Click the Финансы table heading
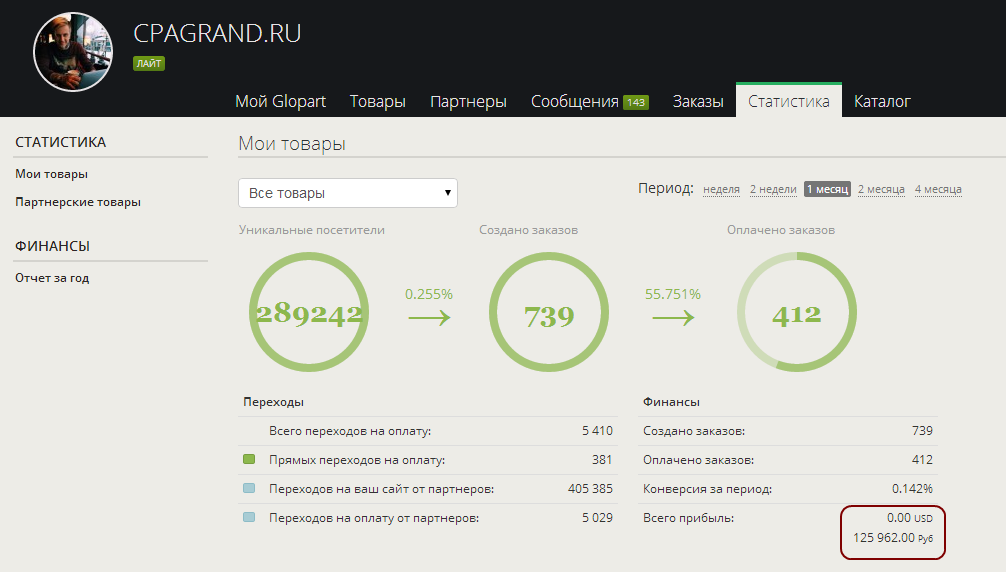This screenshot has height=572, width=1006. pos(671,402)
